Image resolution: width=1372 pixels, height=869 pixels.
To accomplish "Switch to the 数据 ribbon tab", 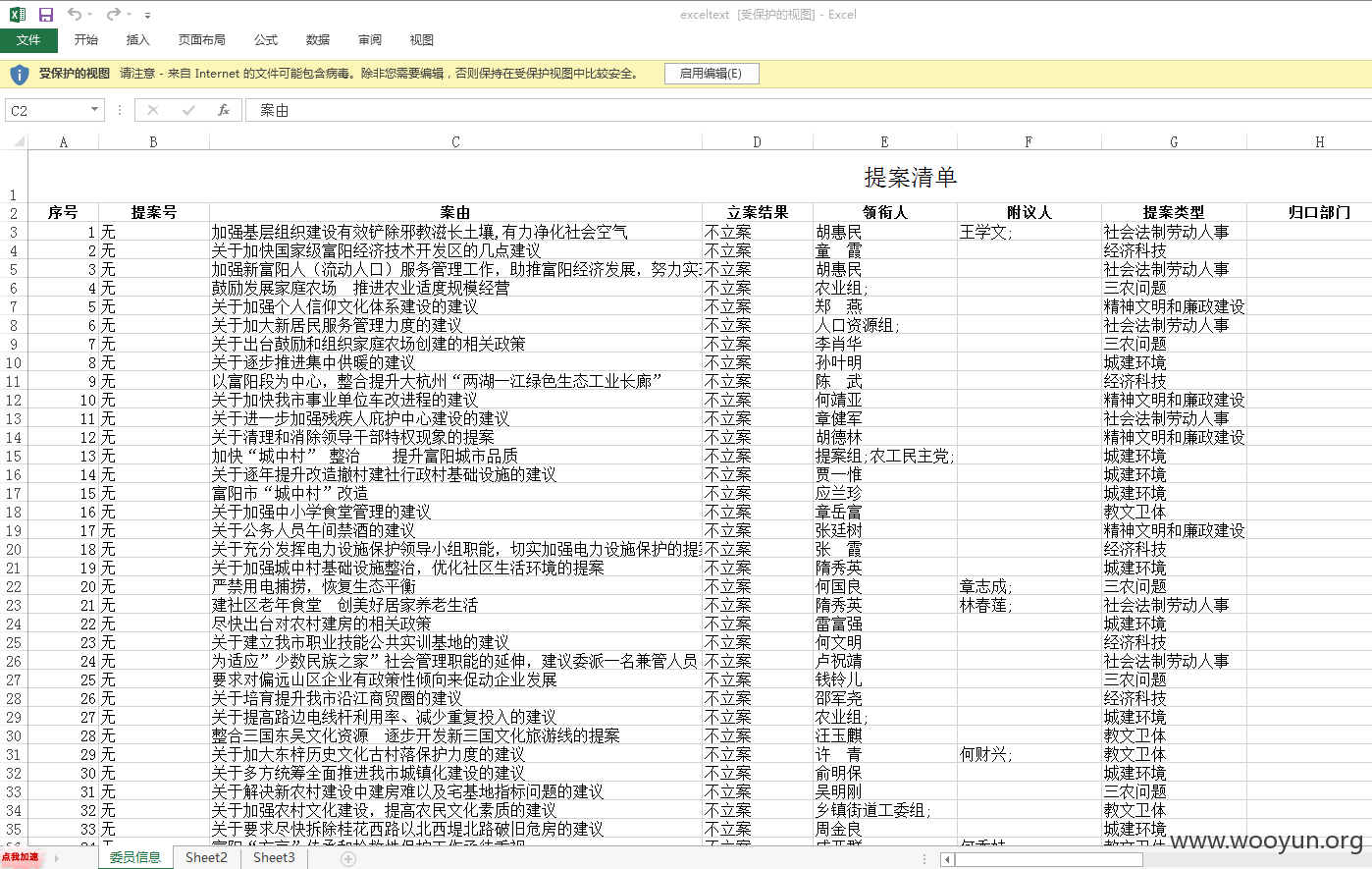I will pyautogui.click(x=318, y=40).
